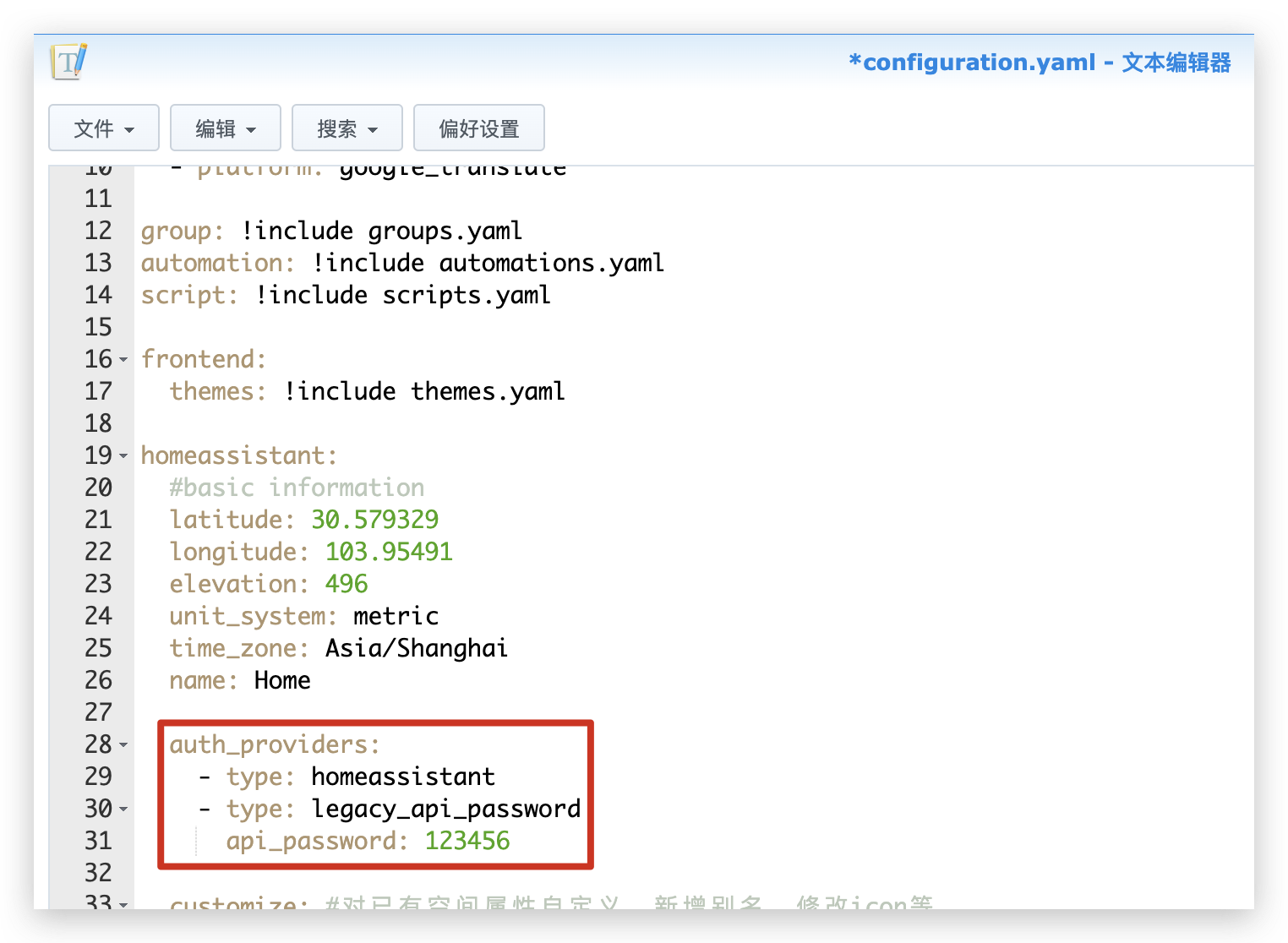Click the dropdown arrow on the 文件 button
1288x943 pixels.
[x=129, y=128]
